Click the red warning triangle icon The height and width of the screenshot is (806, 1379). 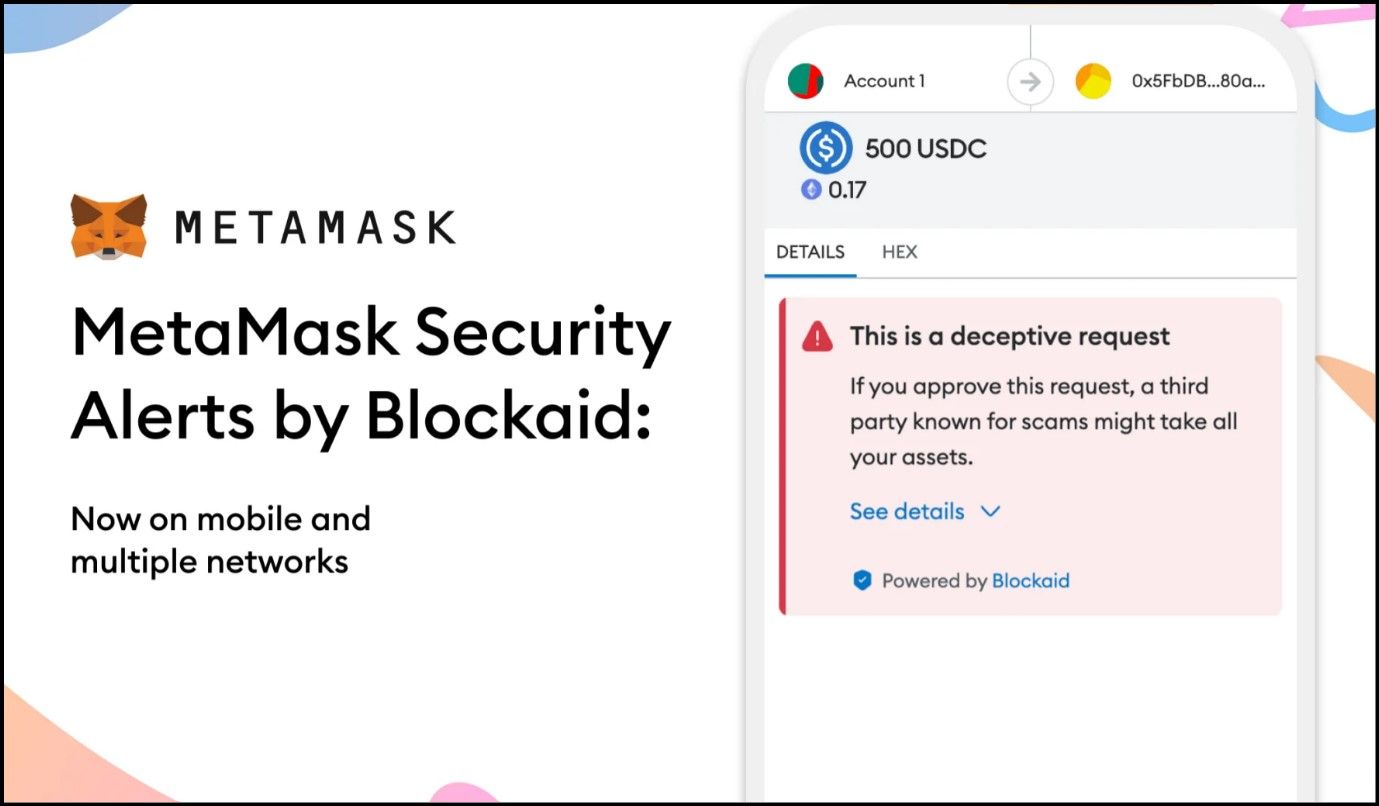point(817,337)
